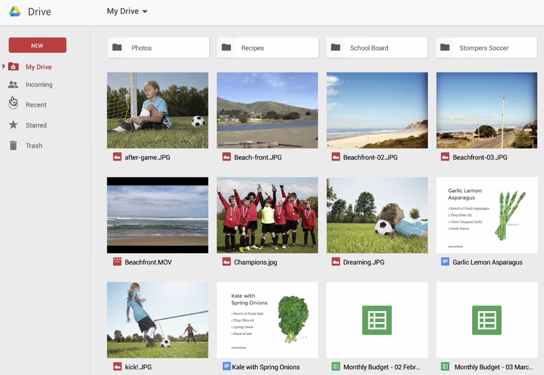Click Sheets icon beside Monthly Budget - 03

point(445,366)
